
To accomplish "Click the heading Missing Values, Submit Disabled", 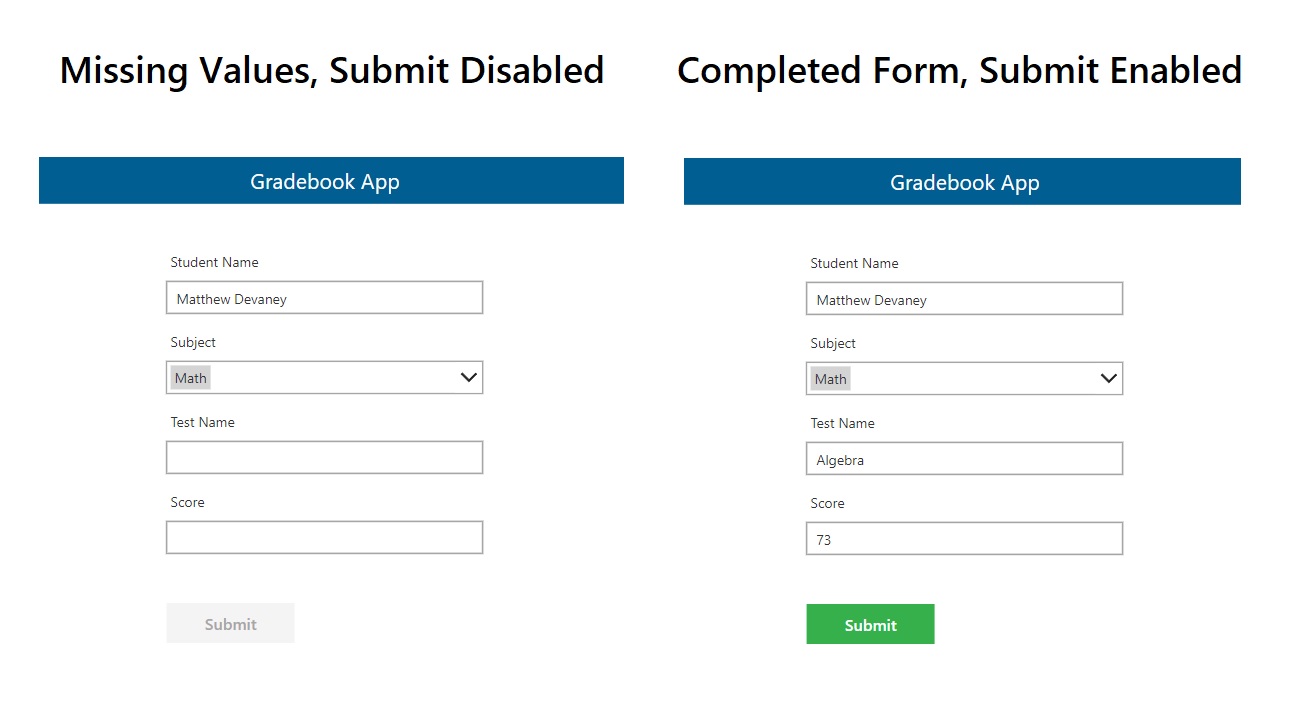I will (x=332, y=70).
